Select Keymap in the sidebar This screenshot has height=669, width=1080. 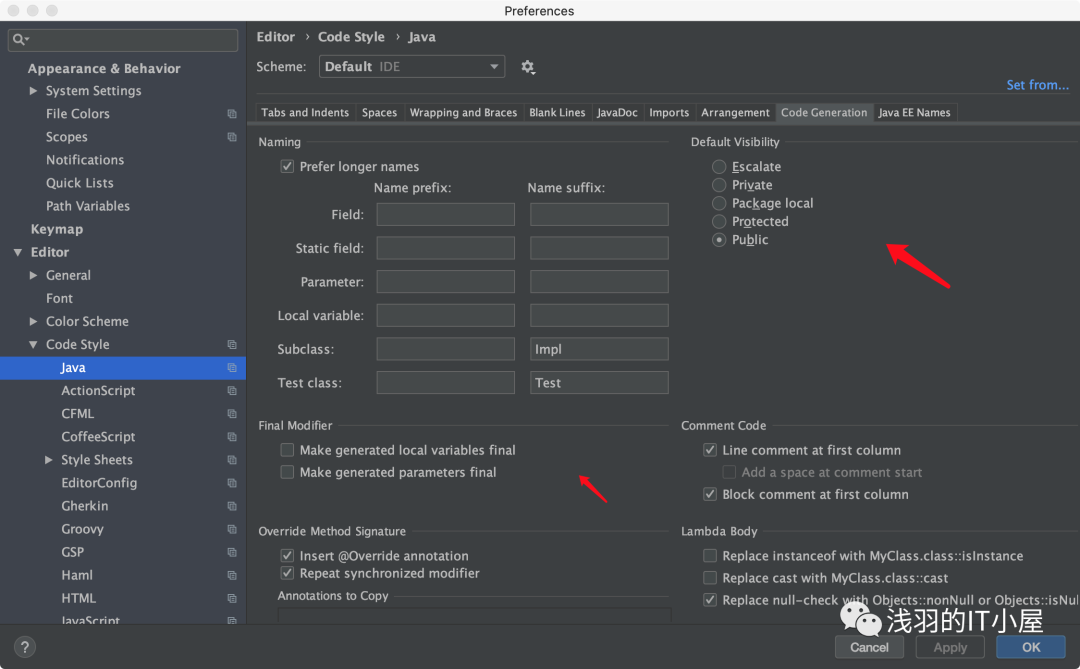(x=56, y=229)
